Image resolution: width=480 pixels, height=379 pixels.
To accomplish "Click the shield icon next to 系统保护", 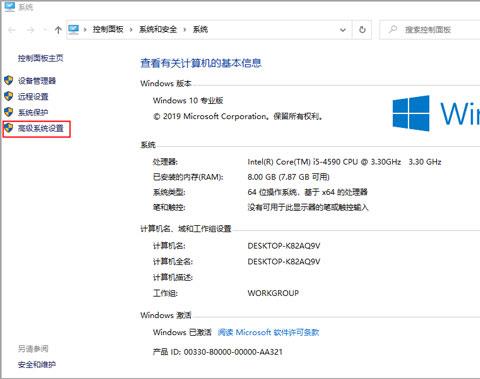I will coord(9,112).
